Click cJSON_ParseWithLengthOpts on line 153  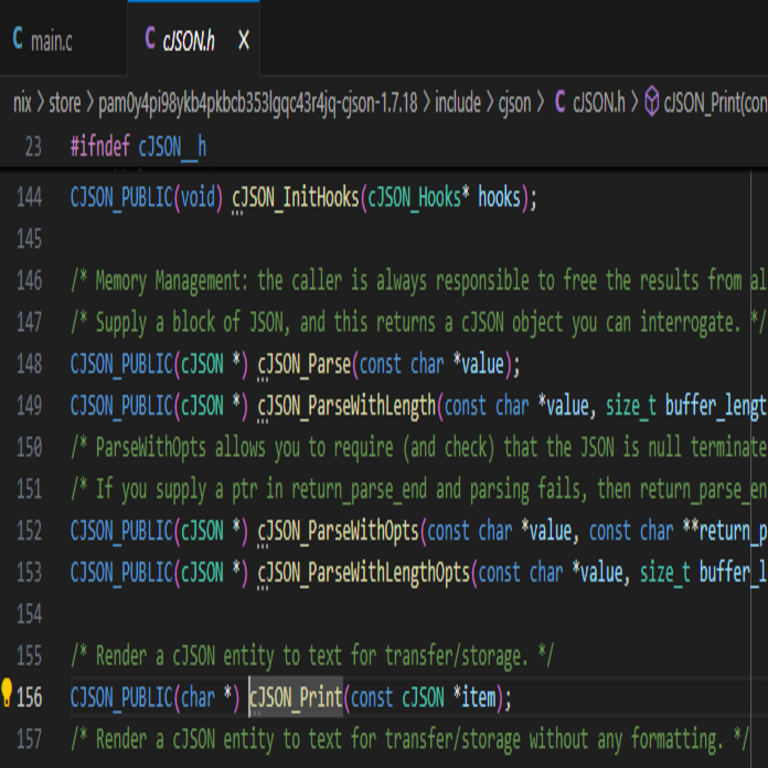click(x=363, y=572)
